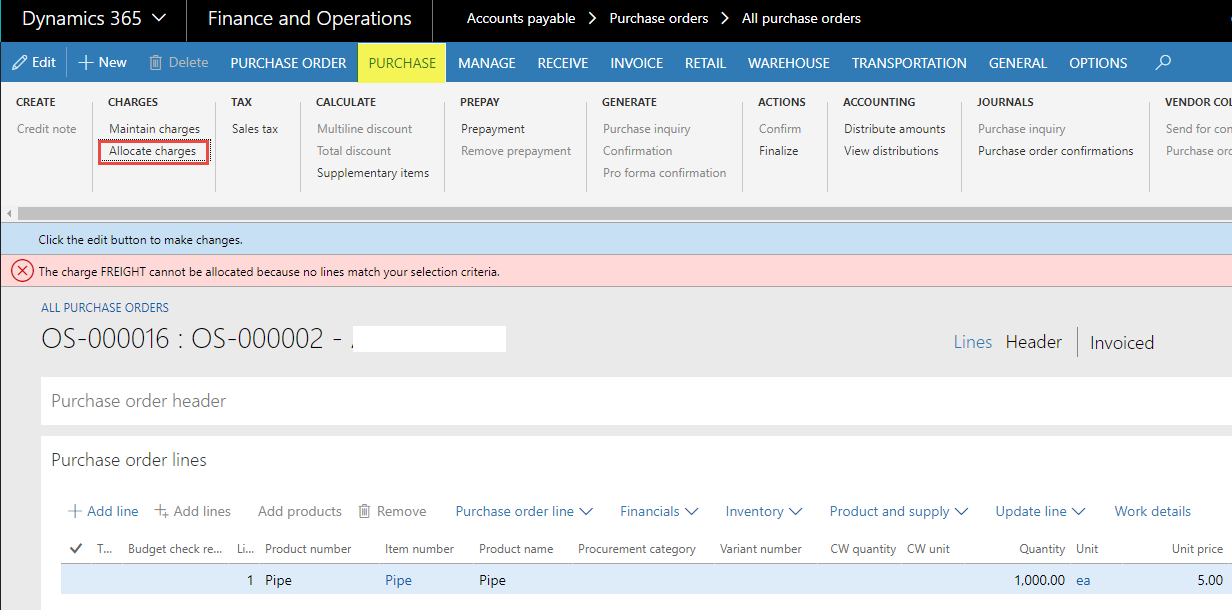
Task: Click the trash icon beside Delete
Action: pyautogui.click(x=155, y=62)
